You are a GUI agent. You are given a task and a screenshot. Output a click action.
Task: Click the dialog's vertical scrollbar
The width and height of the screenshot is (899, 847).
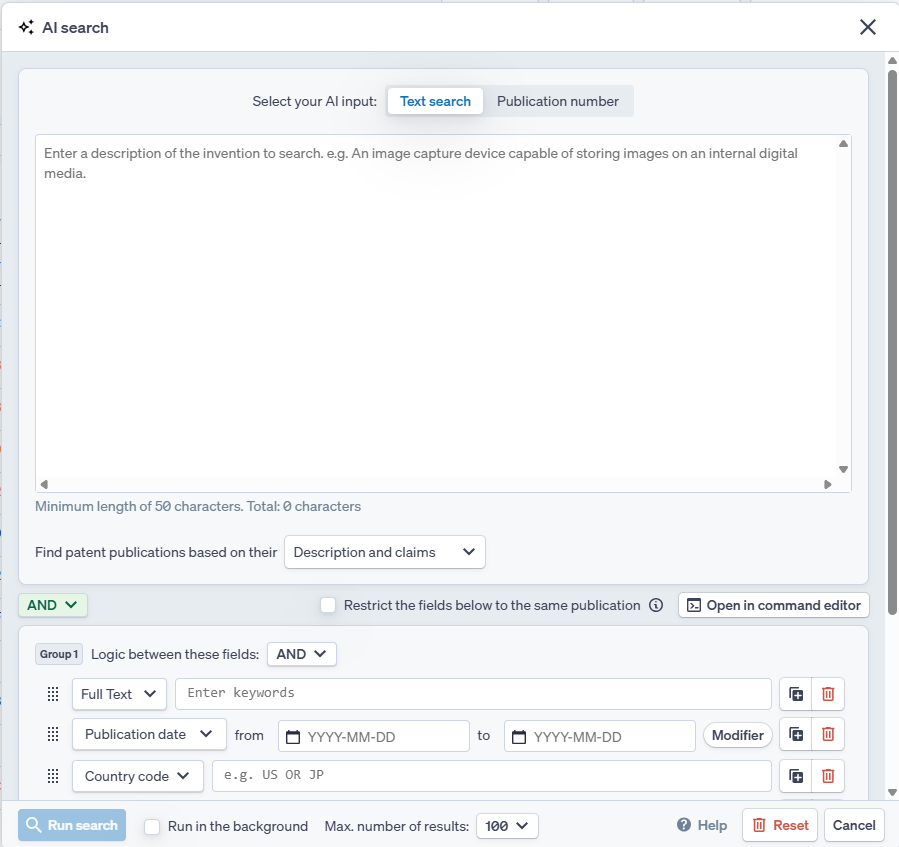pos(891,300)
